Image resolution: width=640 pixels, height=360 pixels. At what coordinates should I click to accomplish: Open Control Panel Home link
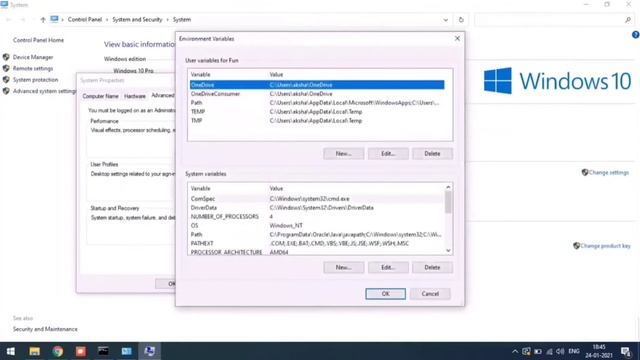tap(38, 40)
